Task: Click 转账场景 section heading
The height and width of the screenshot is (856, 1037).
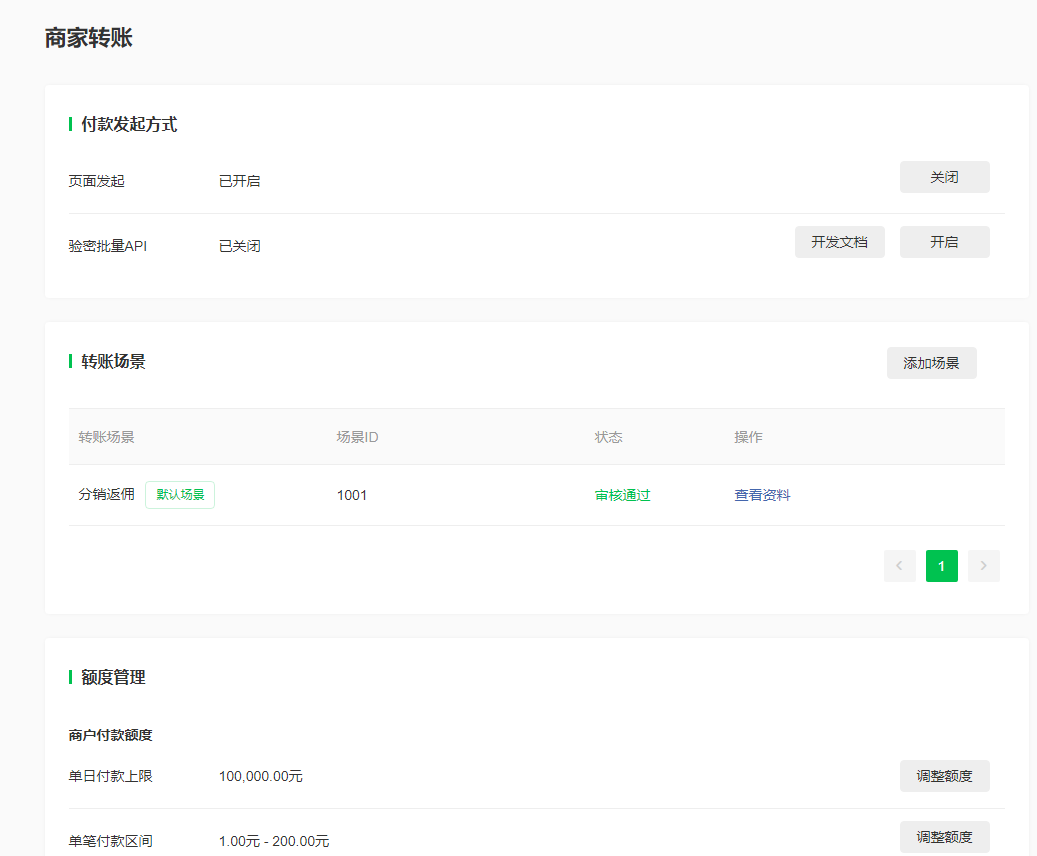Action: 113,361
